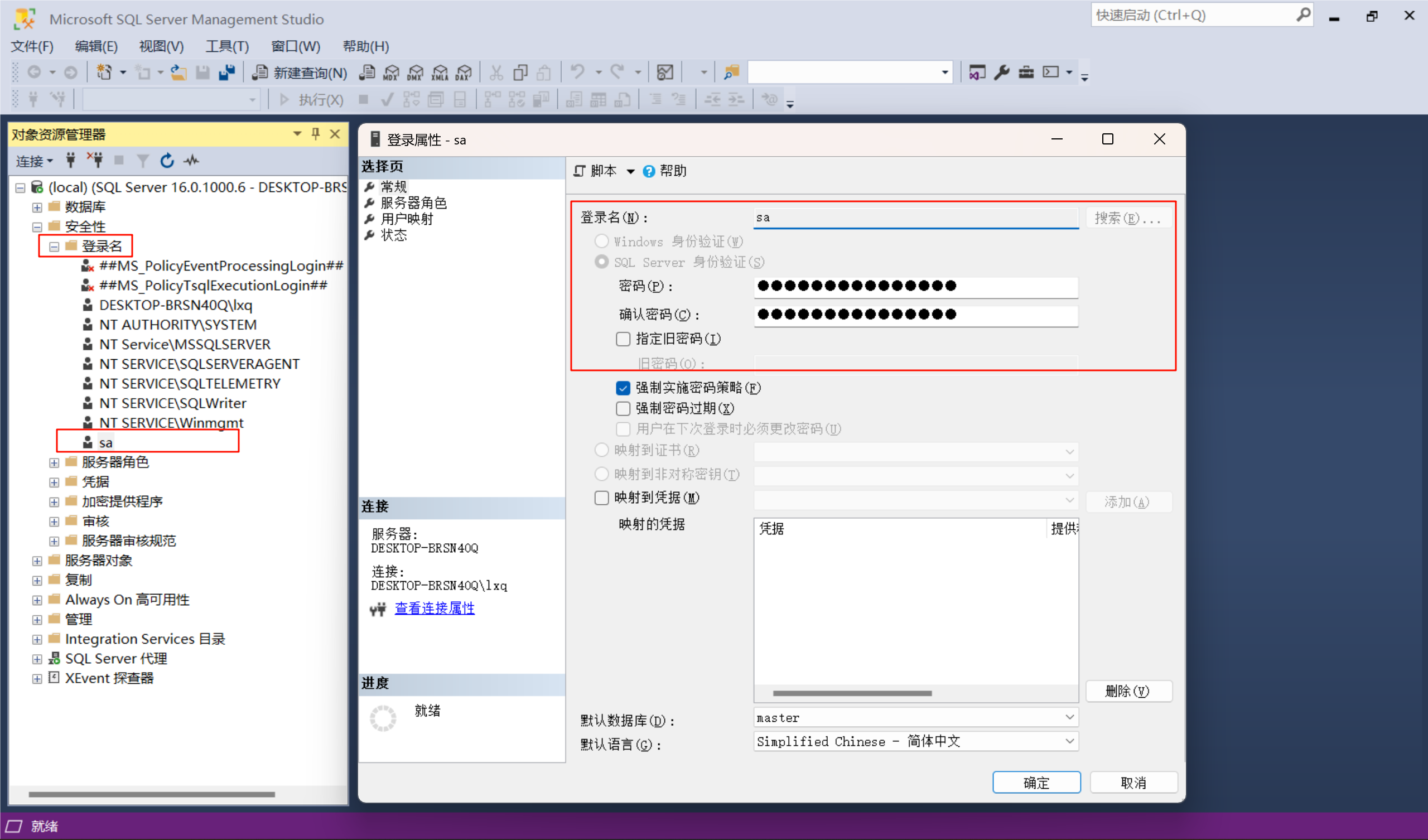Collapse the 安全性 tree node
This screenshot has height=840, width=1428.
click(37, 227)
